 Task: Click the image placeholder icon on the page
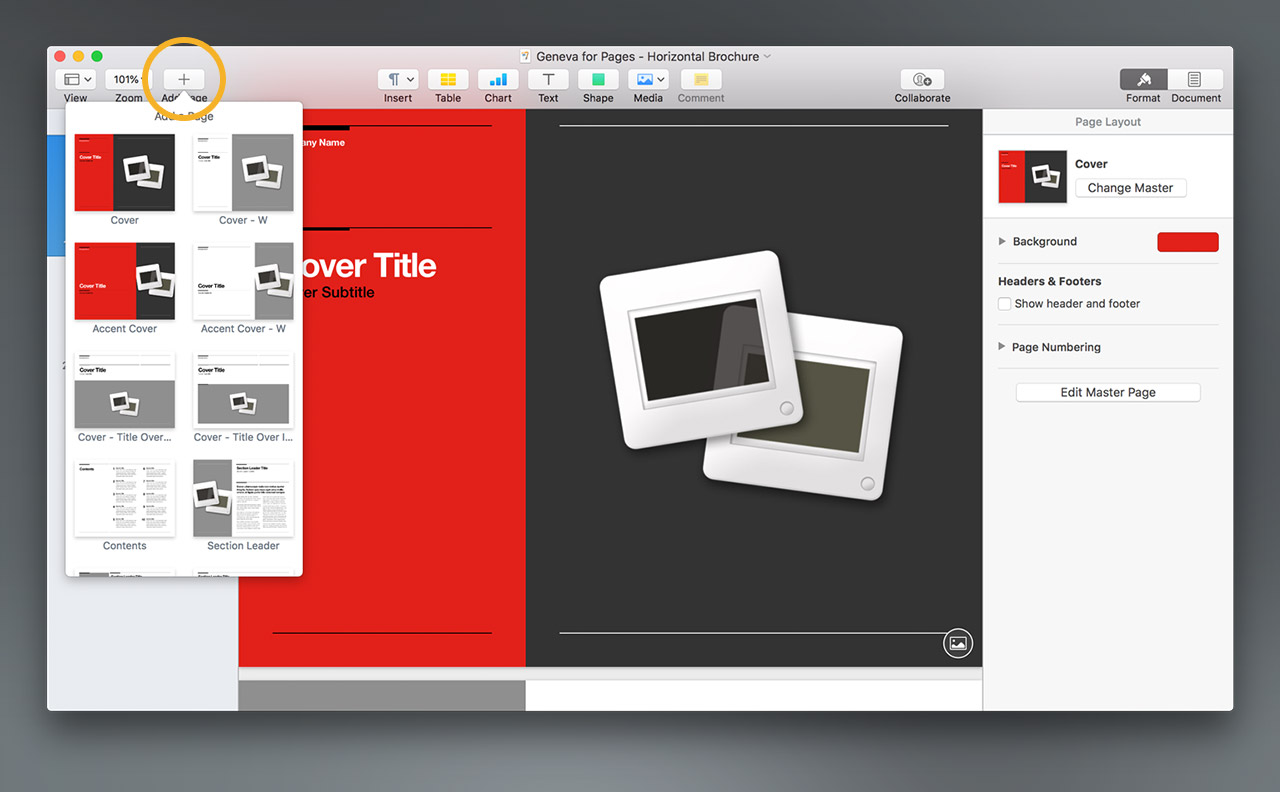click(x=958, y=643)
